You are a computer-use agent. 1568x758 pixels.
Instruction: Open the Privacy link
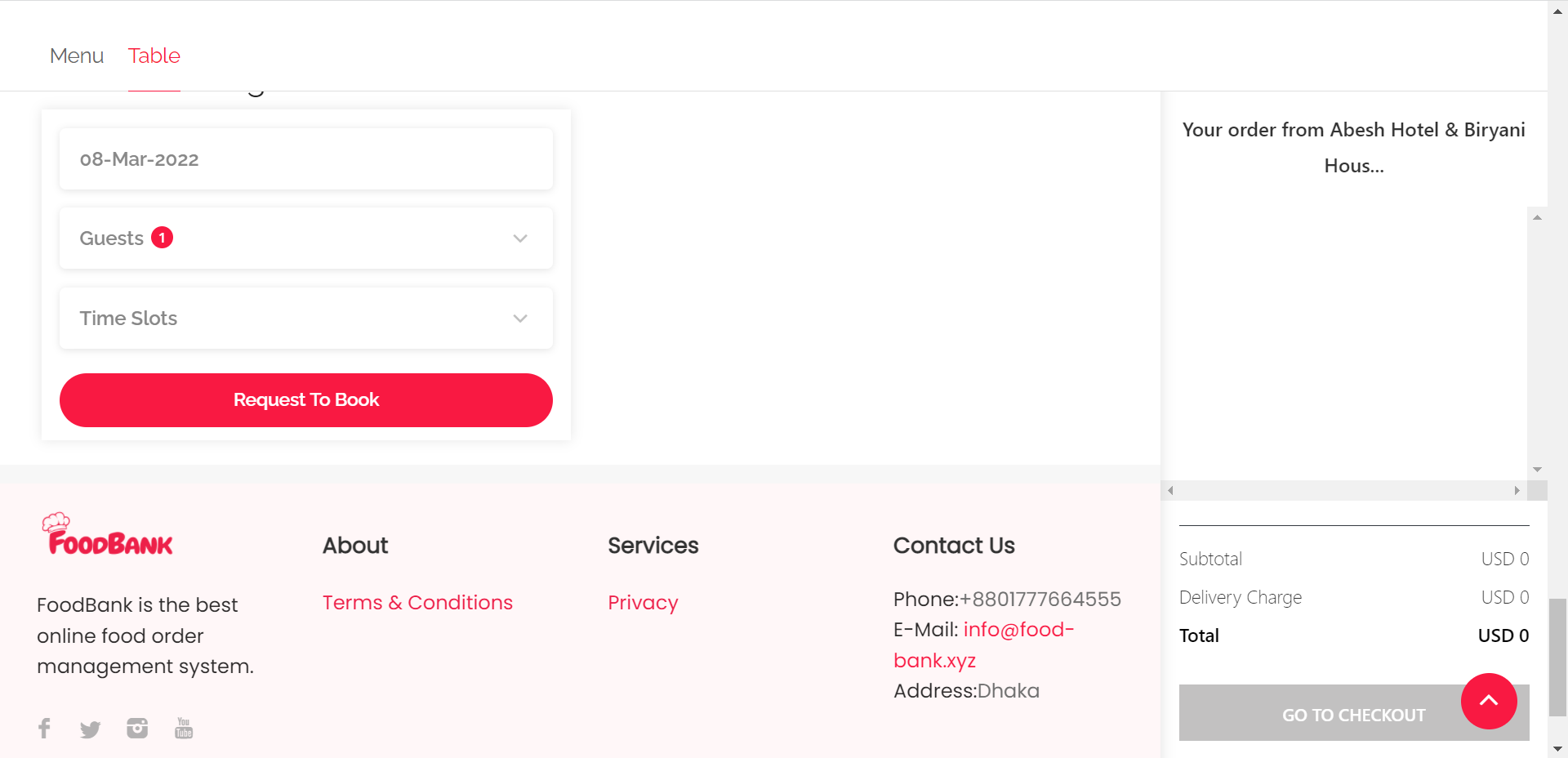click(643, 603)
